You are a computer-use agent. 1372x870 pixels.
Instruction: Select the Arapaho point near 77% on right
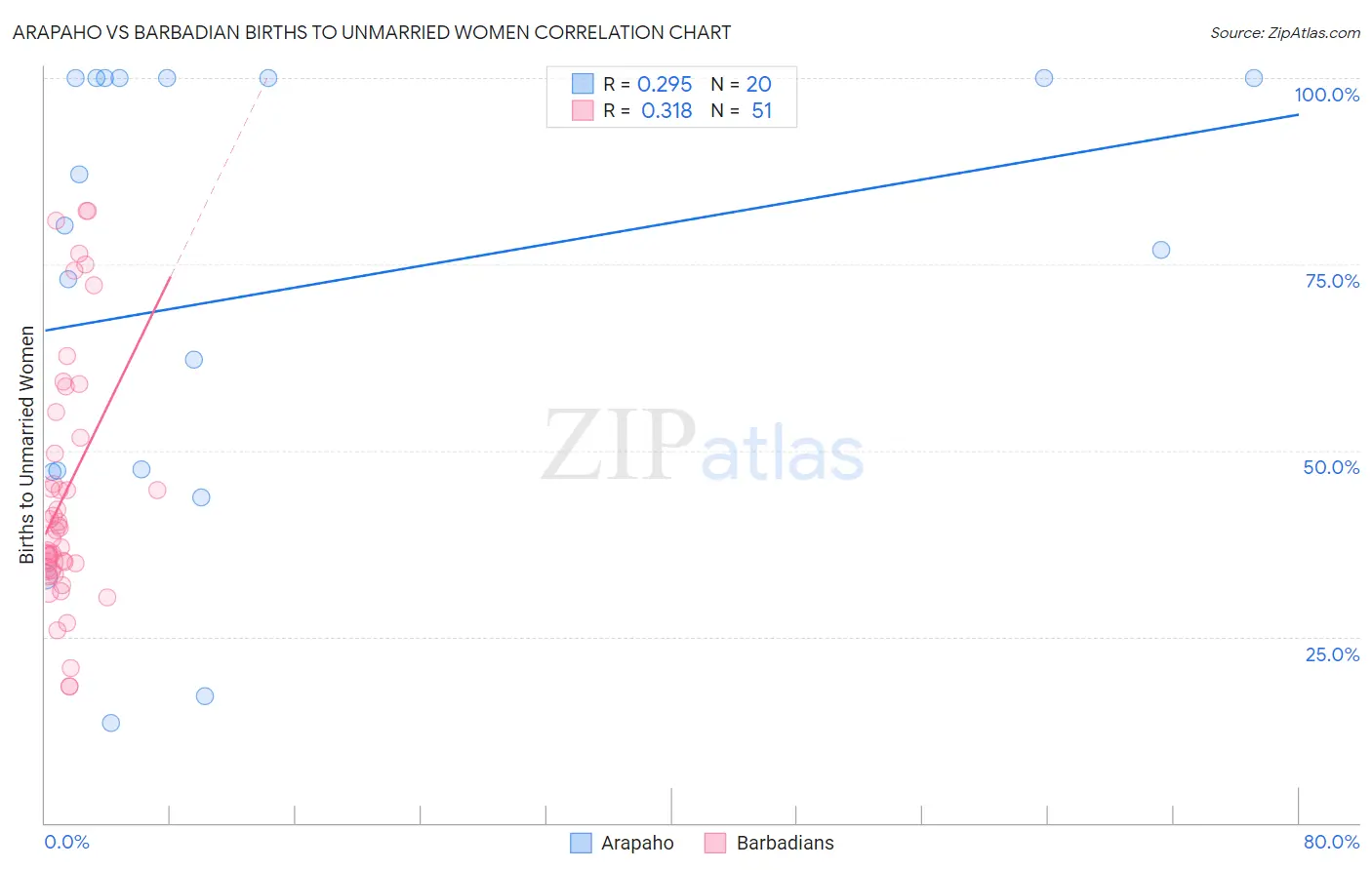pos(1161,250)
